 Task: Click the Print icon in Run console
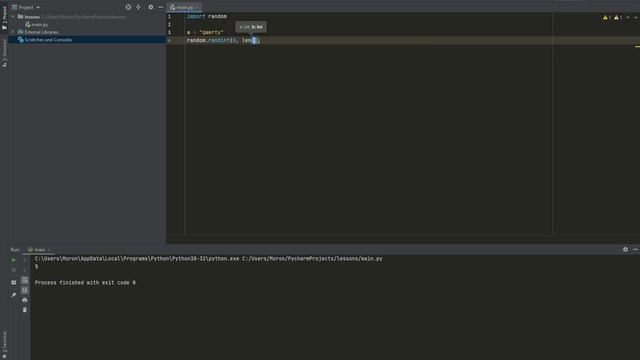pos(24,300)
